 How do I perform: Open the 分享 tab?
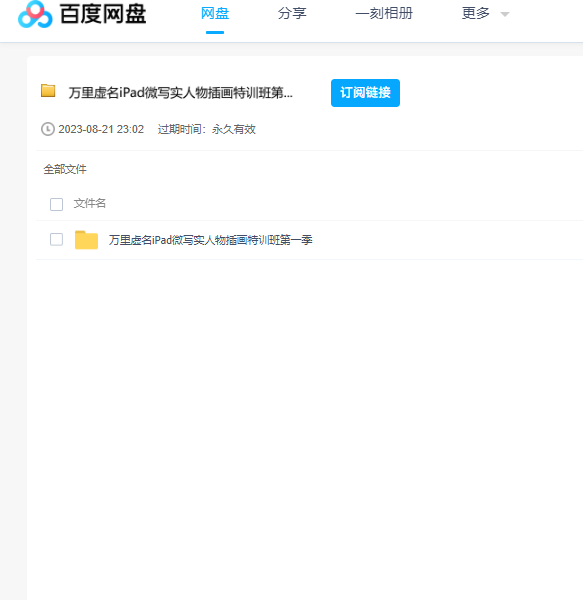pyautogui.click(x=292, y=14)
